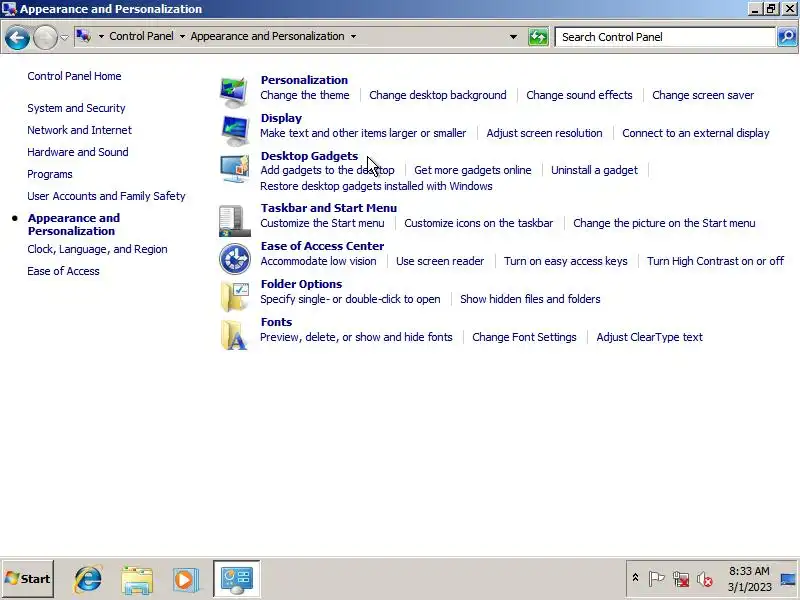Click the Show desktop icon in the tray
Screen dimensions: 800x600
[788, 579]
